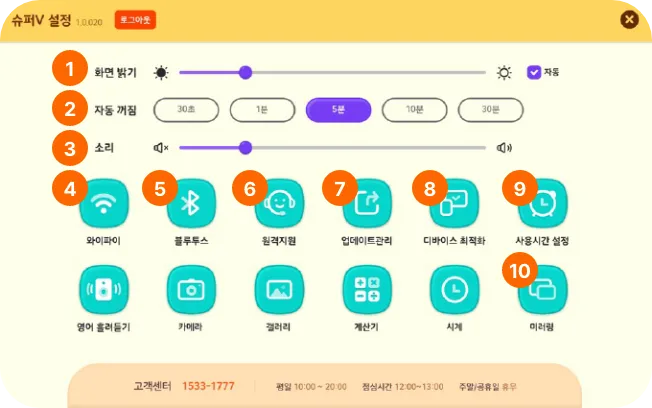Open the 와이파이 (Wi-Fi) settings icon

click(x=104, y=204)
